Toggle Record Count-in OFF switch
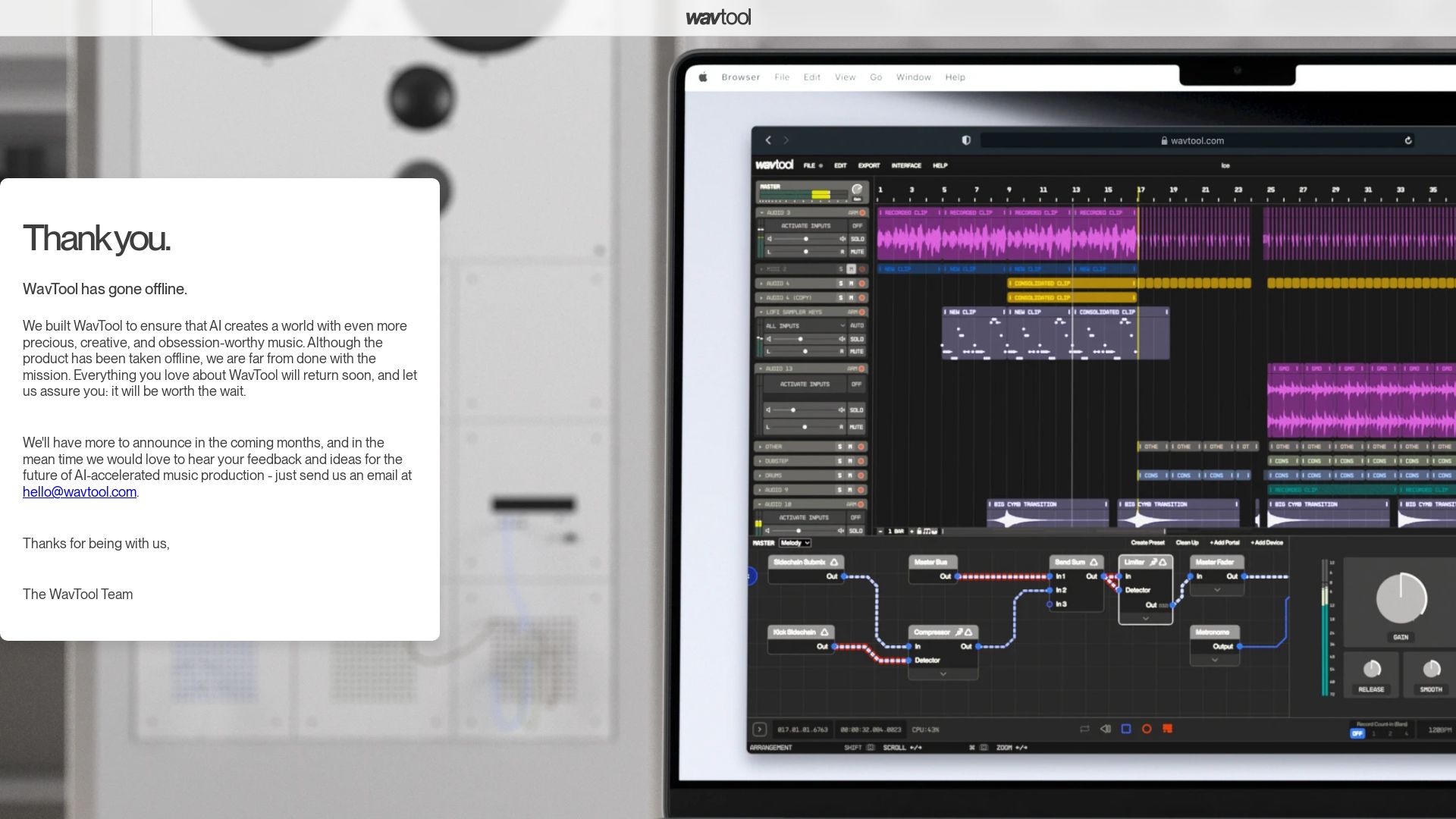 point(1357,733)
